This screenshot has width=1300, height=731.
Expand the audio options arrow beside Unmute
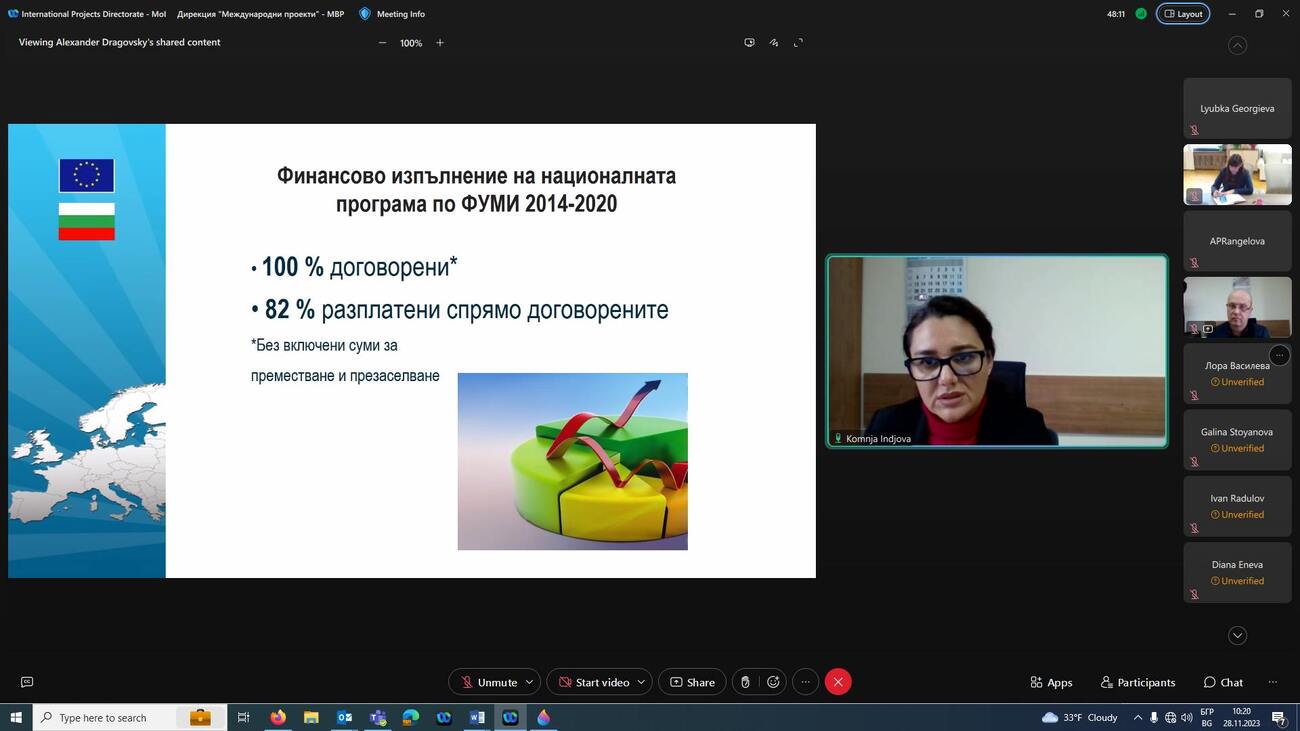tap(531, 682)
